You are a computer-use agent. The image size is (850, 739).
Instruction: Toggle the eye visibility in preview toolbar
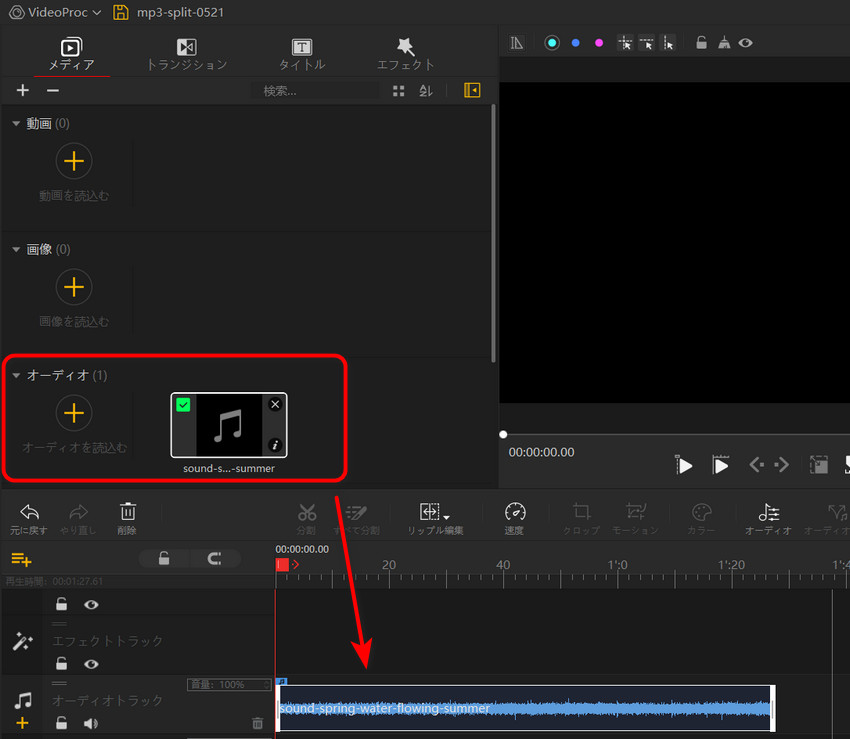coord(746,43)
